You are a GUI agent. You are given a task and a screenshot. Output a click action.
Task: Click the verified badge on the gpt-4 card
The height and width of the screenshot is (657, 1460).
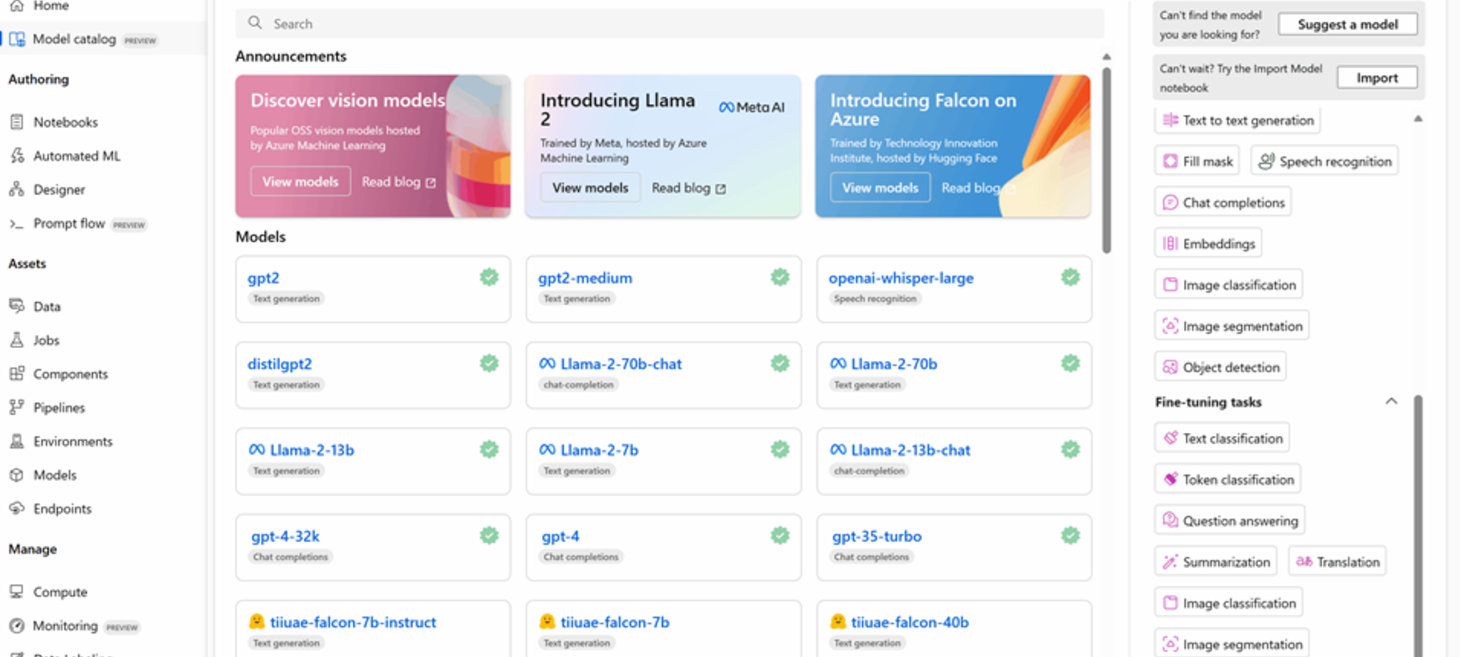(779, 535)
